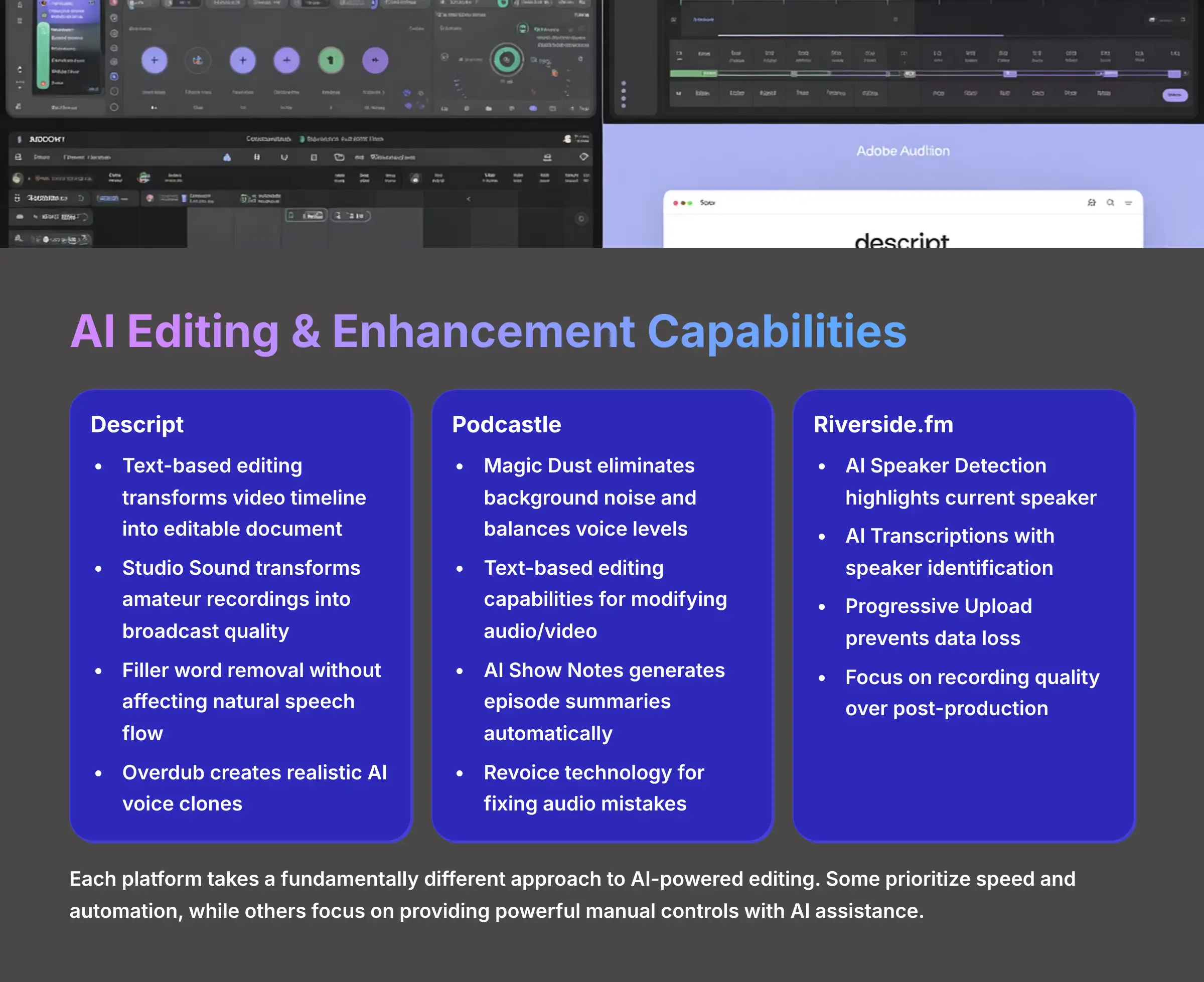Click the outlined circle with the colorful icon
This screenshot has height=982, width=1204.
coord(198,61)
